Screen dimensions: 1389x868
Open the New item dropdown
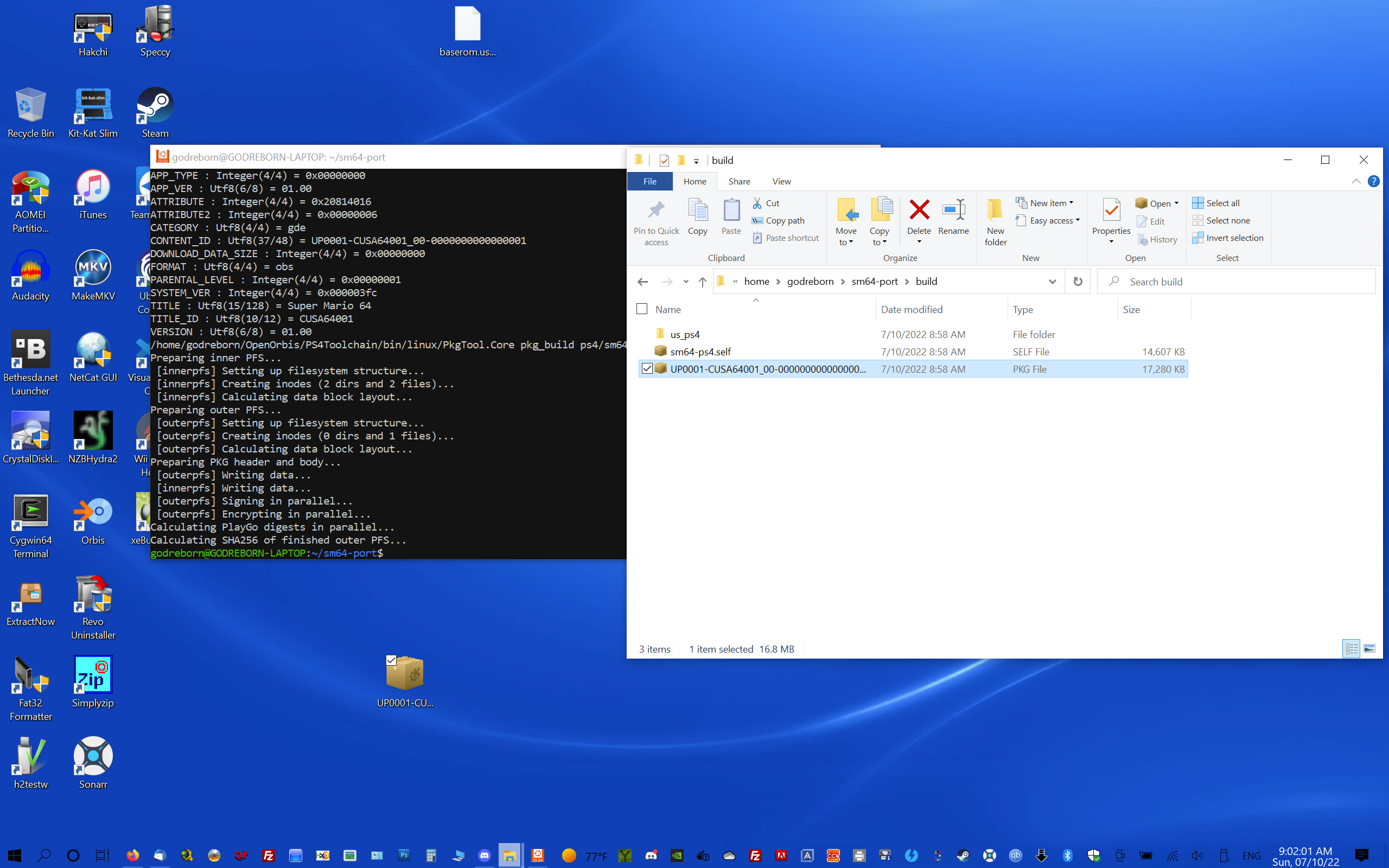coord(1044,203)
